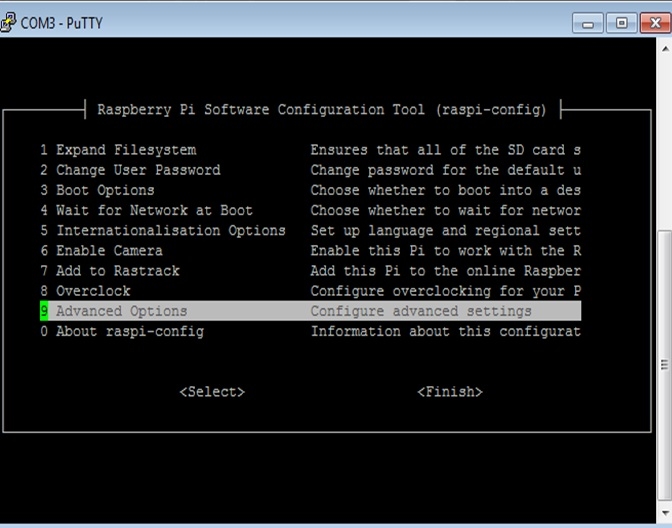Activate the <Finish> button
The image size is (672, 528).
tap(450, 392)
